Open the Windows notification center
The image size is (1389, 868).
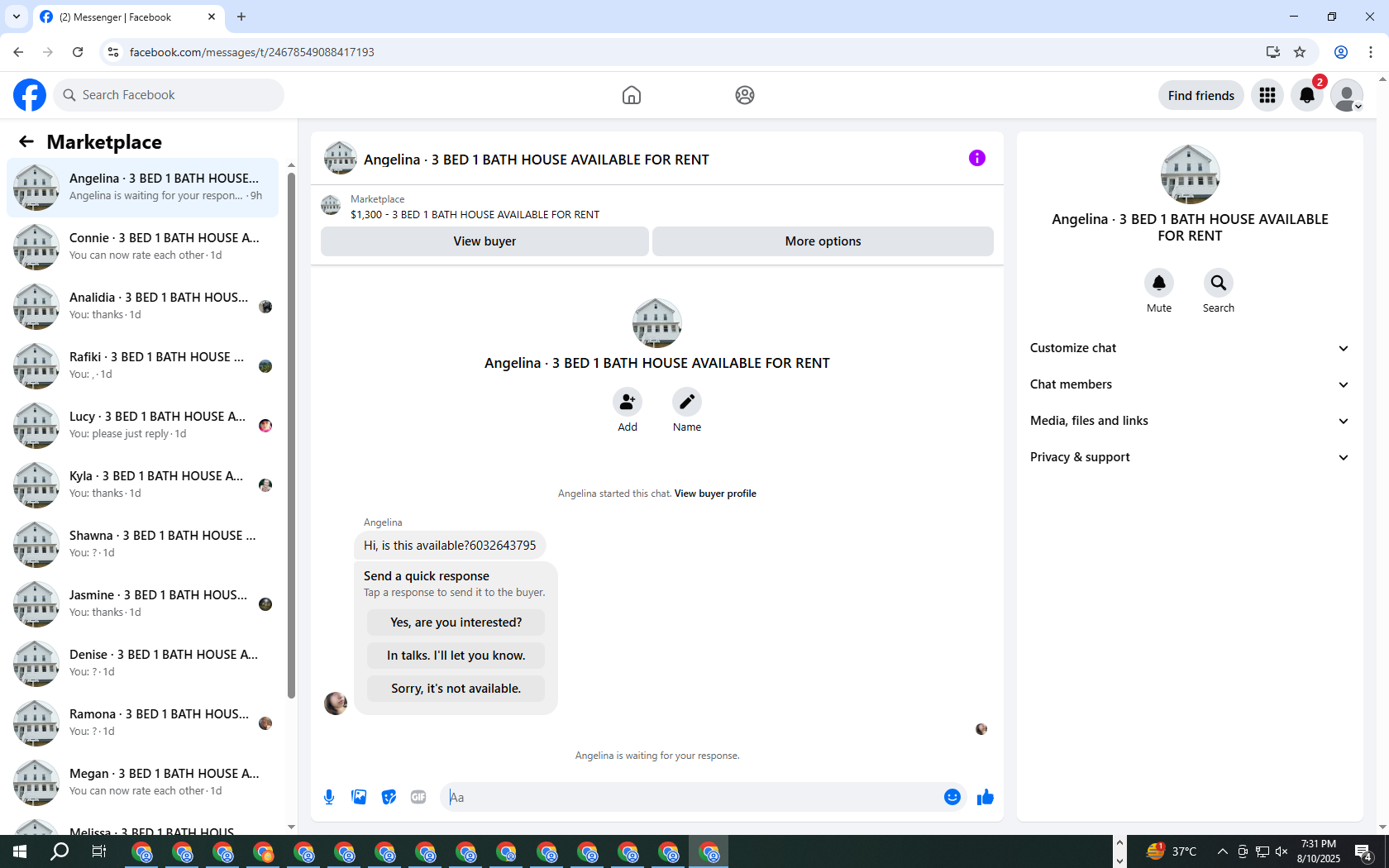coord(1364,851)
